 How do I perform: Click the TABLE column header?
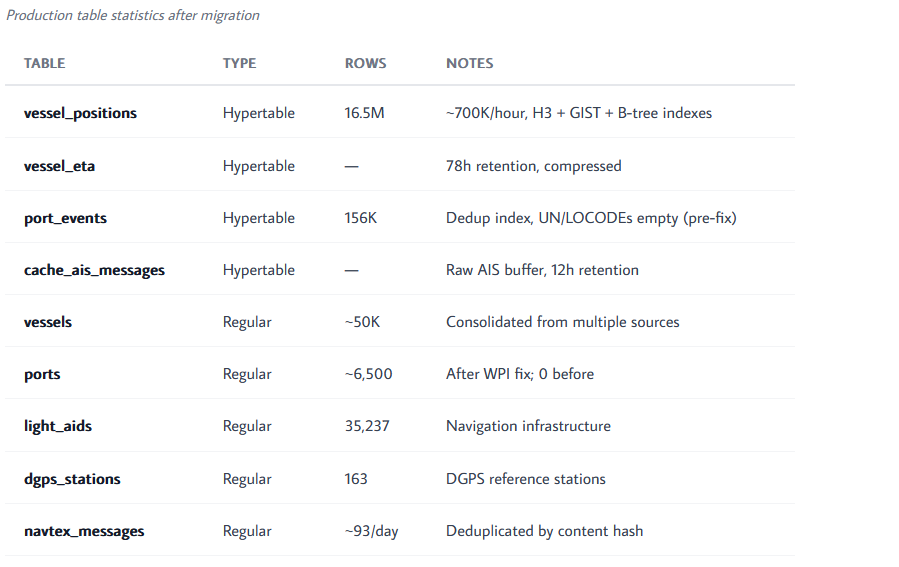pyautogui.click(x=44, y=63)
